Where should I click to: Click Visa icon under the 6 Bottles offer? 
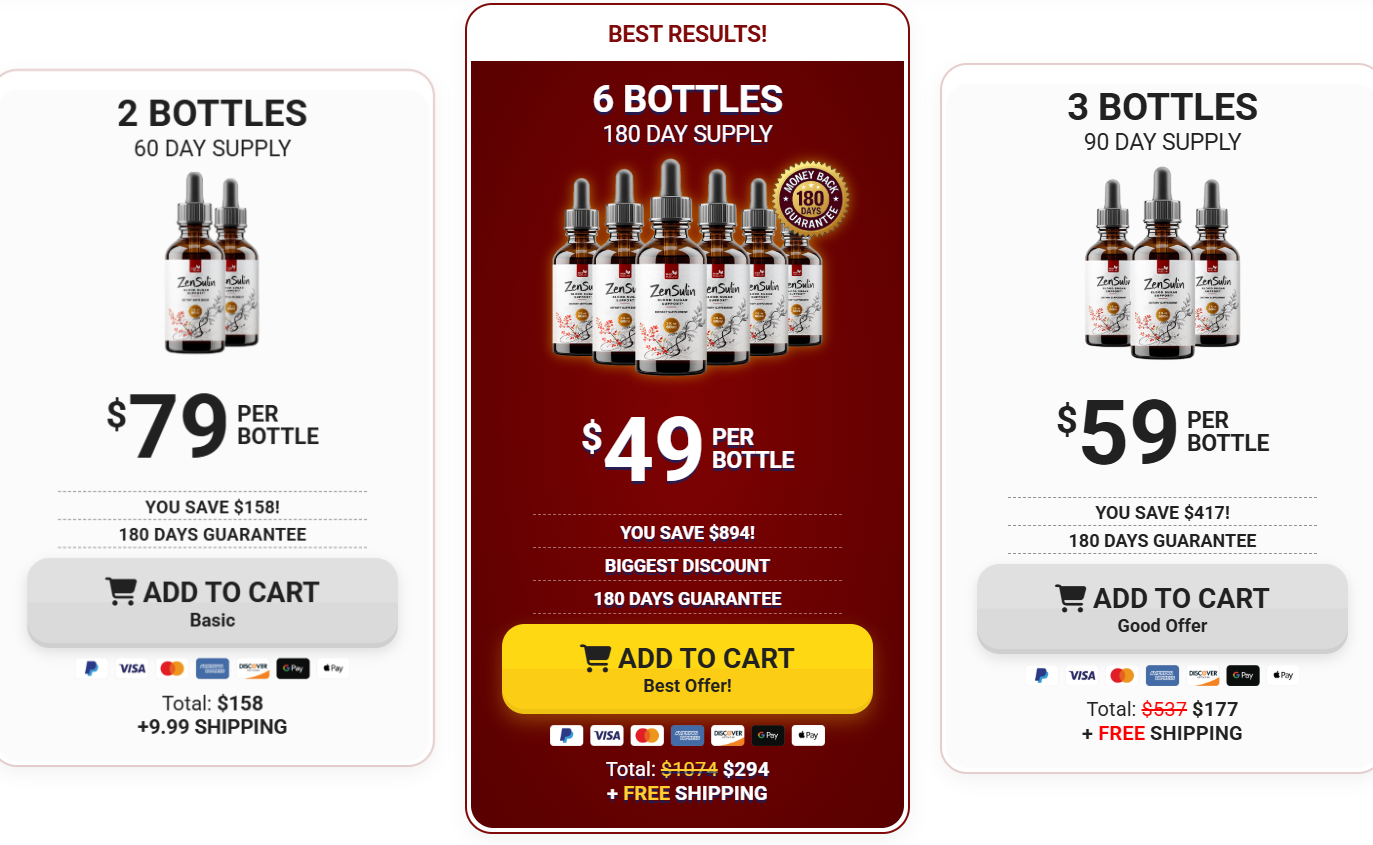(606, 735)
